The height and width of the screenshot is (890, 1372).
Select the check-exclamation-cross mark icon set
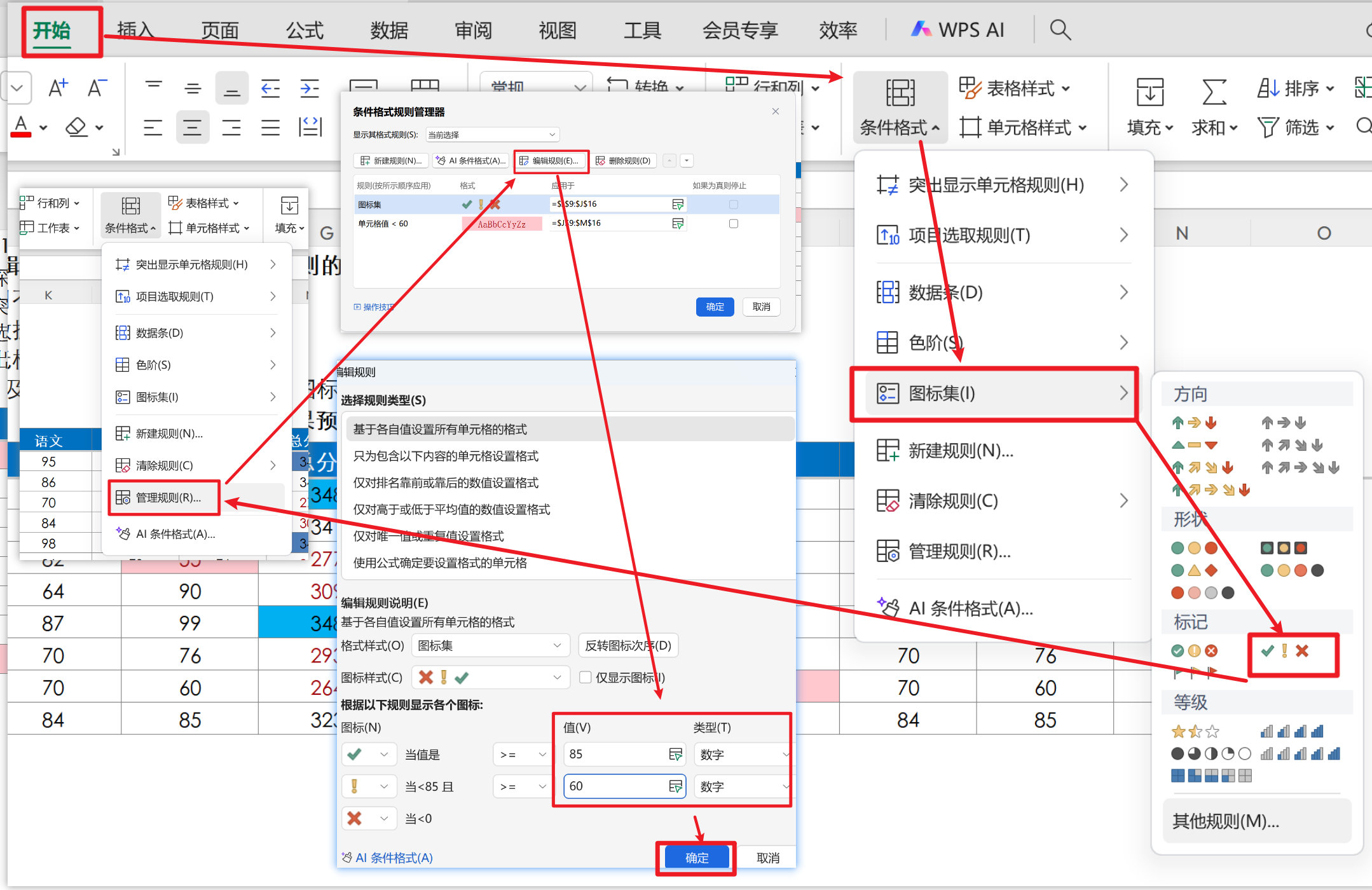click(1284, 650)
